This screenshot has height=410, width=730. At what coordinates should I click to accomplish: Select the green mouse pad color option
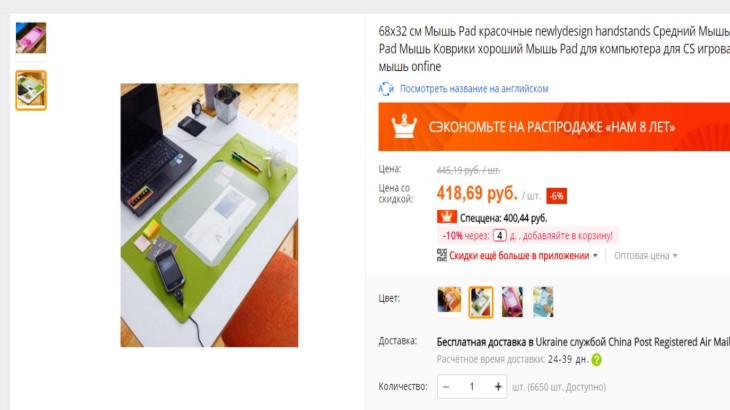(480, 302)
